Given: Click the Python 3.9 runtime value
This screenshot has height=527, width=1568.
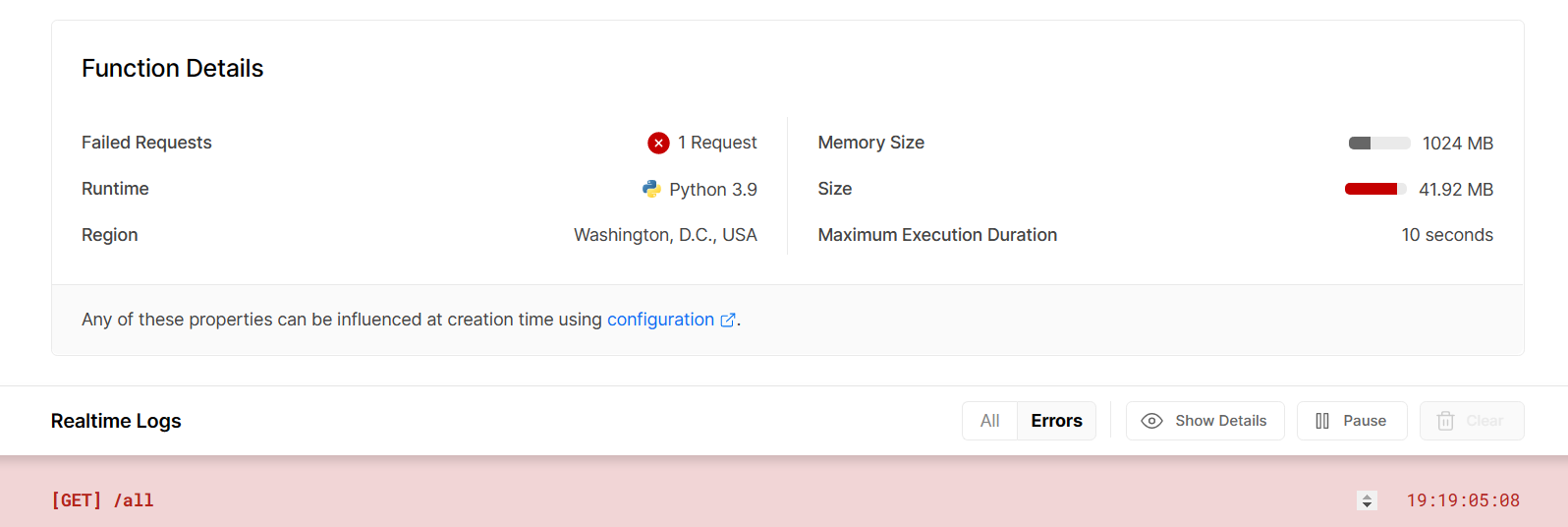Looking at the screenshot, I should 712,189.
